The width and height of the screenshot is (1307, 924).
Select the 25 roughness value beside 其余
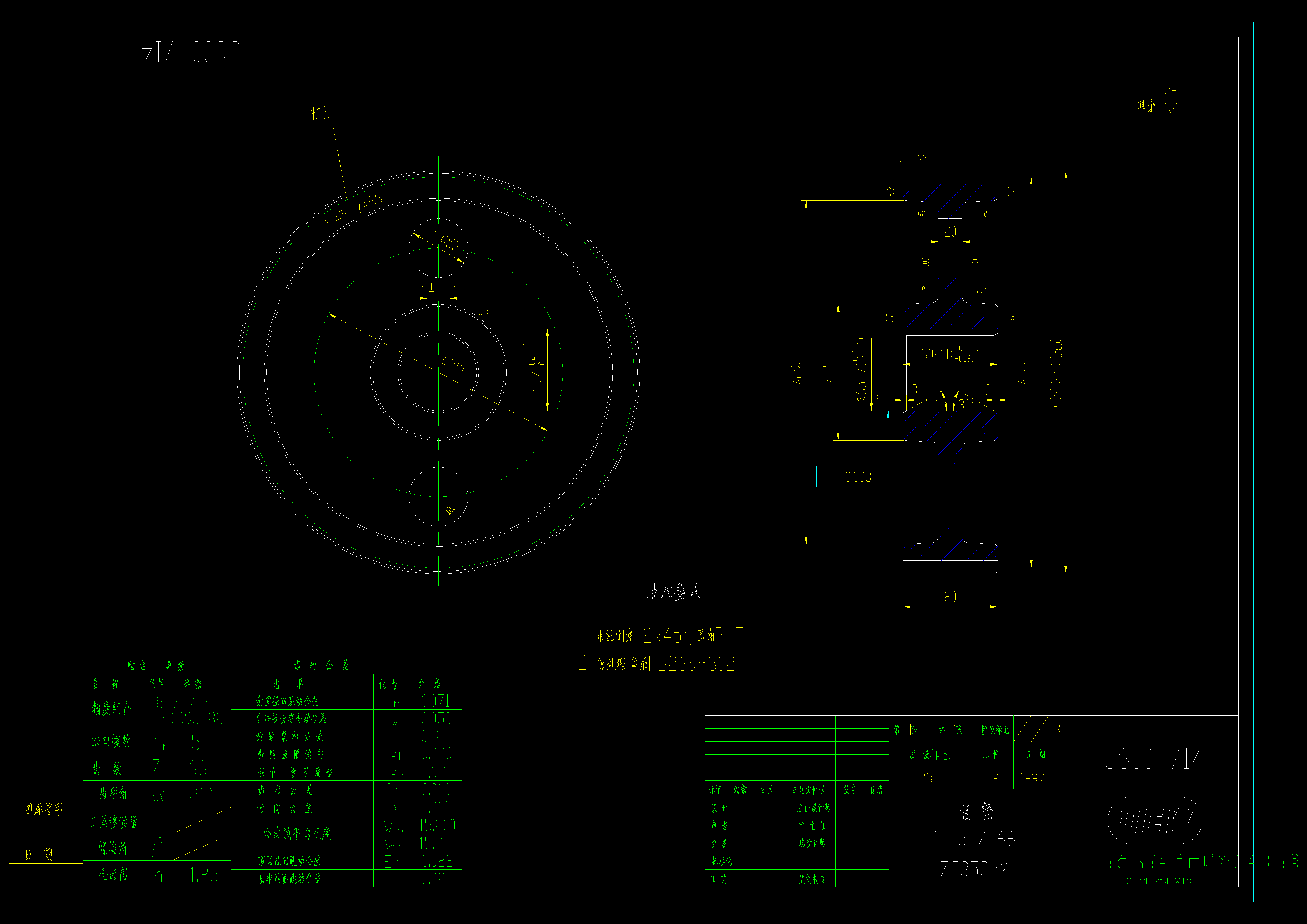pyautogui.click(x=1170, y=92)
